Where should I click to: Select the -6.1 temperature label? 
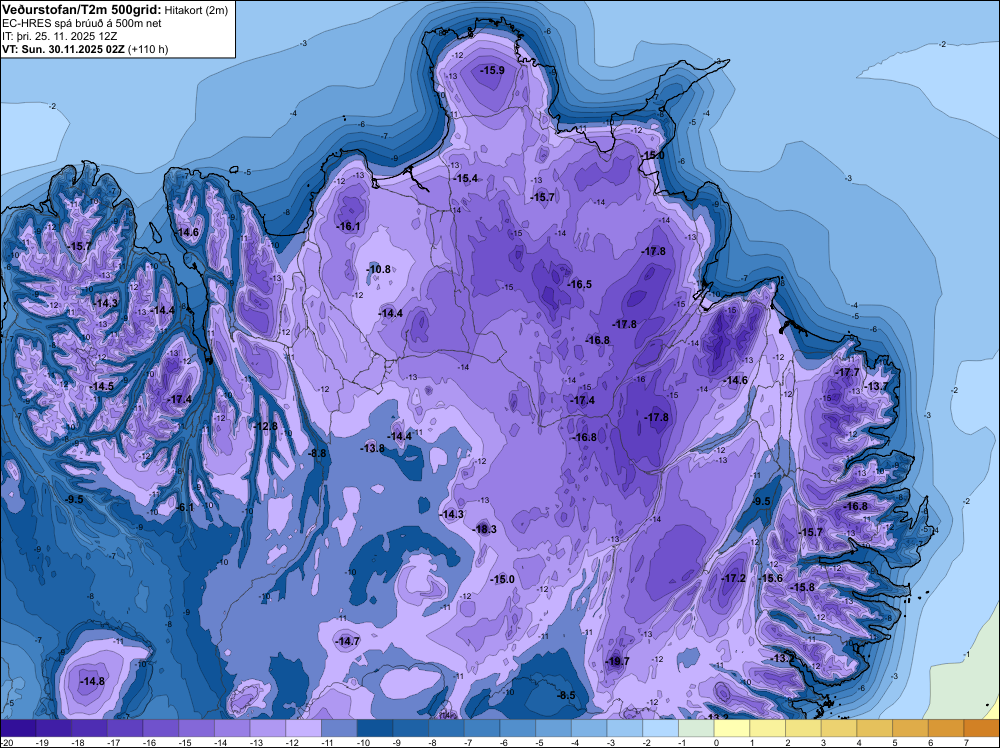(185, 508)
